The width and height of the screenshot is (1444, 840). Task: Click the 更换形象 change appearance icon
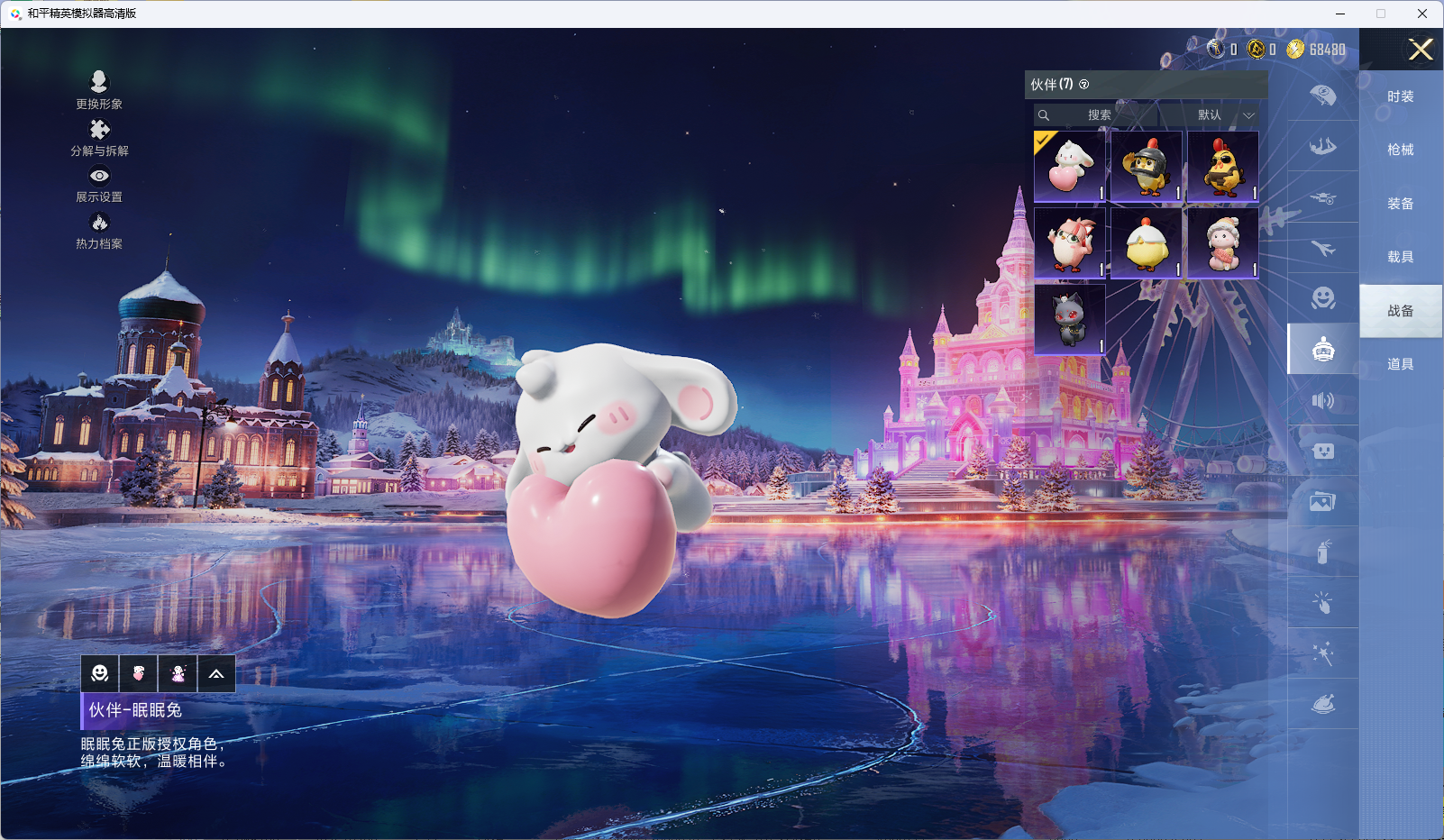pyautogui.click(x=99, y=82)
